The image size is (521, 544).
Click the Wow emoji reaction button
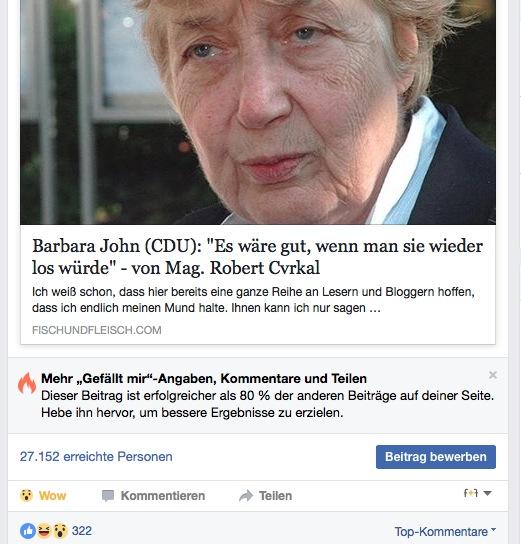tap(43, 495)
